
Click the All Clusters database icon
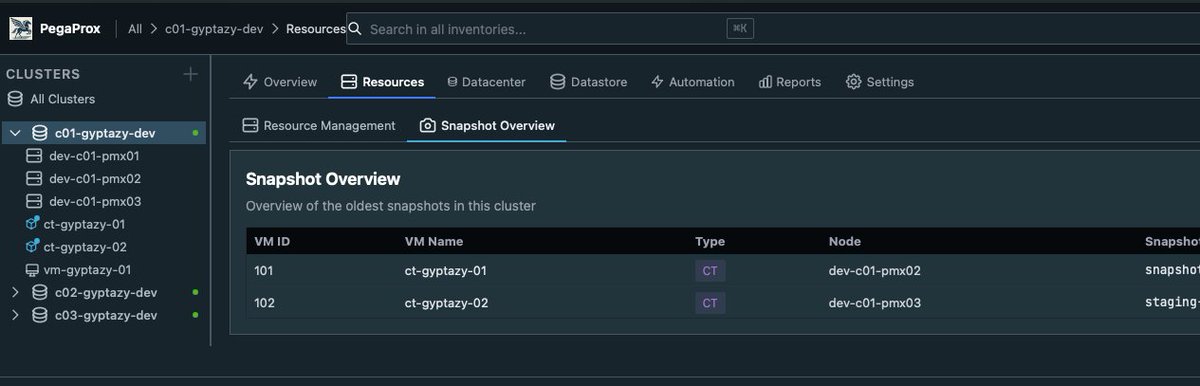(15, 99)
